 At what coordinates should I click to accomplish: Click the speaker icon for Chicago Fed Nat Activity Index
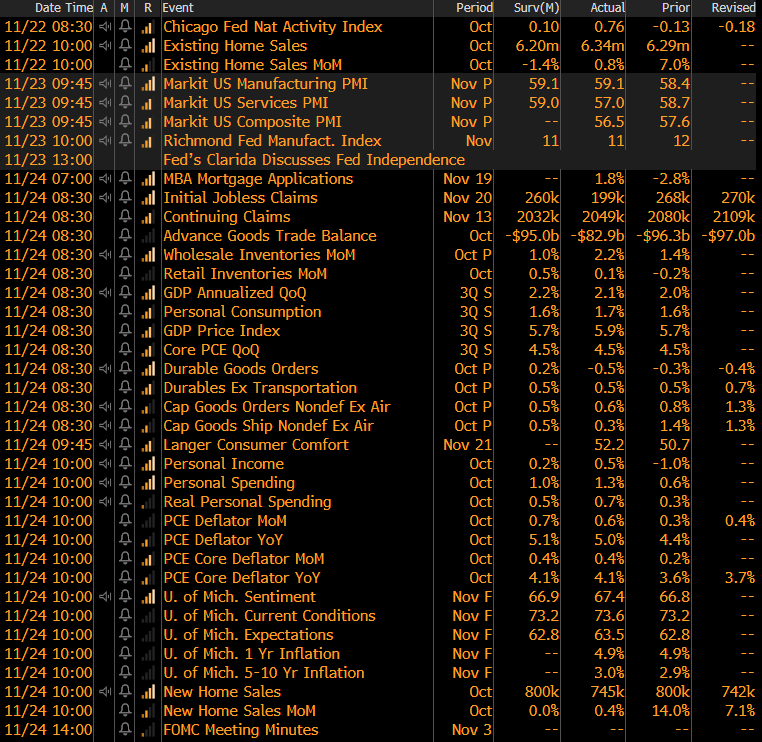click(x=104, y=27)
